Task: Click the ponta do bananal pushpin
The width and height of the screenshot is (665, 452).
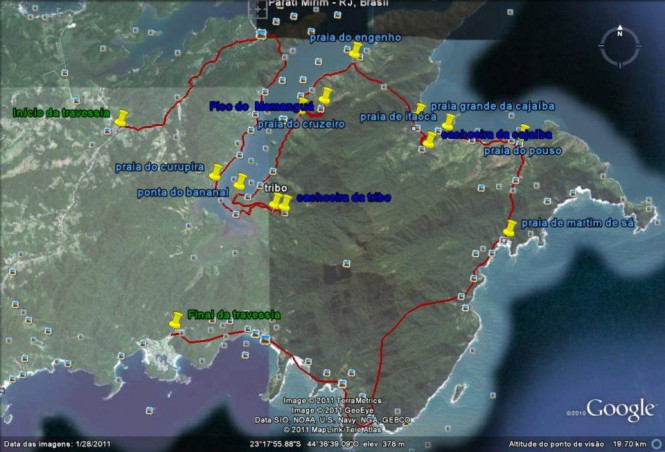Action: (x=240, y=181)
